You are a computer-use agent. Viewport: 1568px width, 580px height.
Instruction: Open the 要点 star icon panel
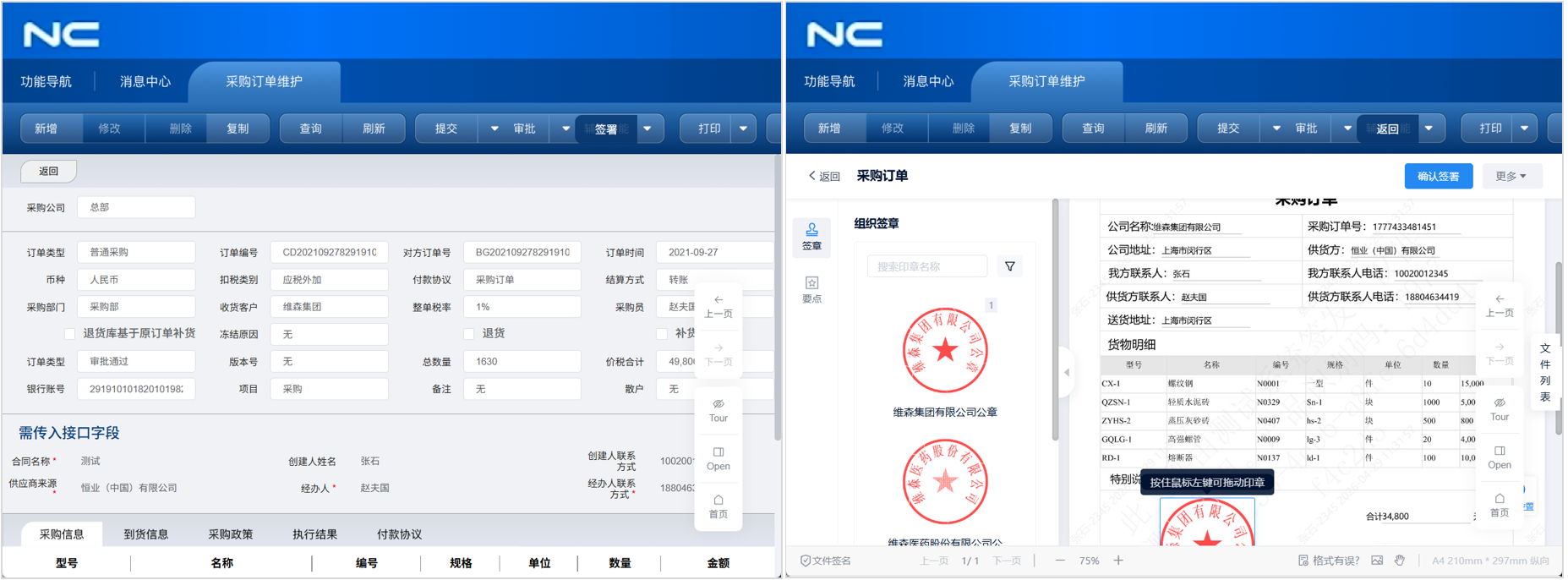click(811, 288)
